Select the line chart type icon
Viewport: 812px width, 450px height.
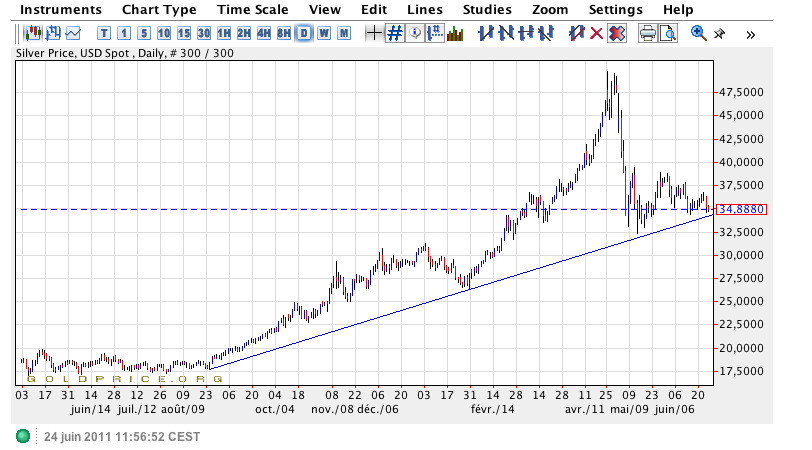(x=72, y=33)
